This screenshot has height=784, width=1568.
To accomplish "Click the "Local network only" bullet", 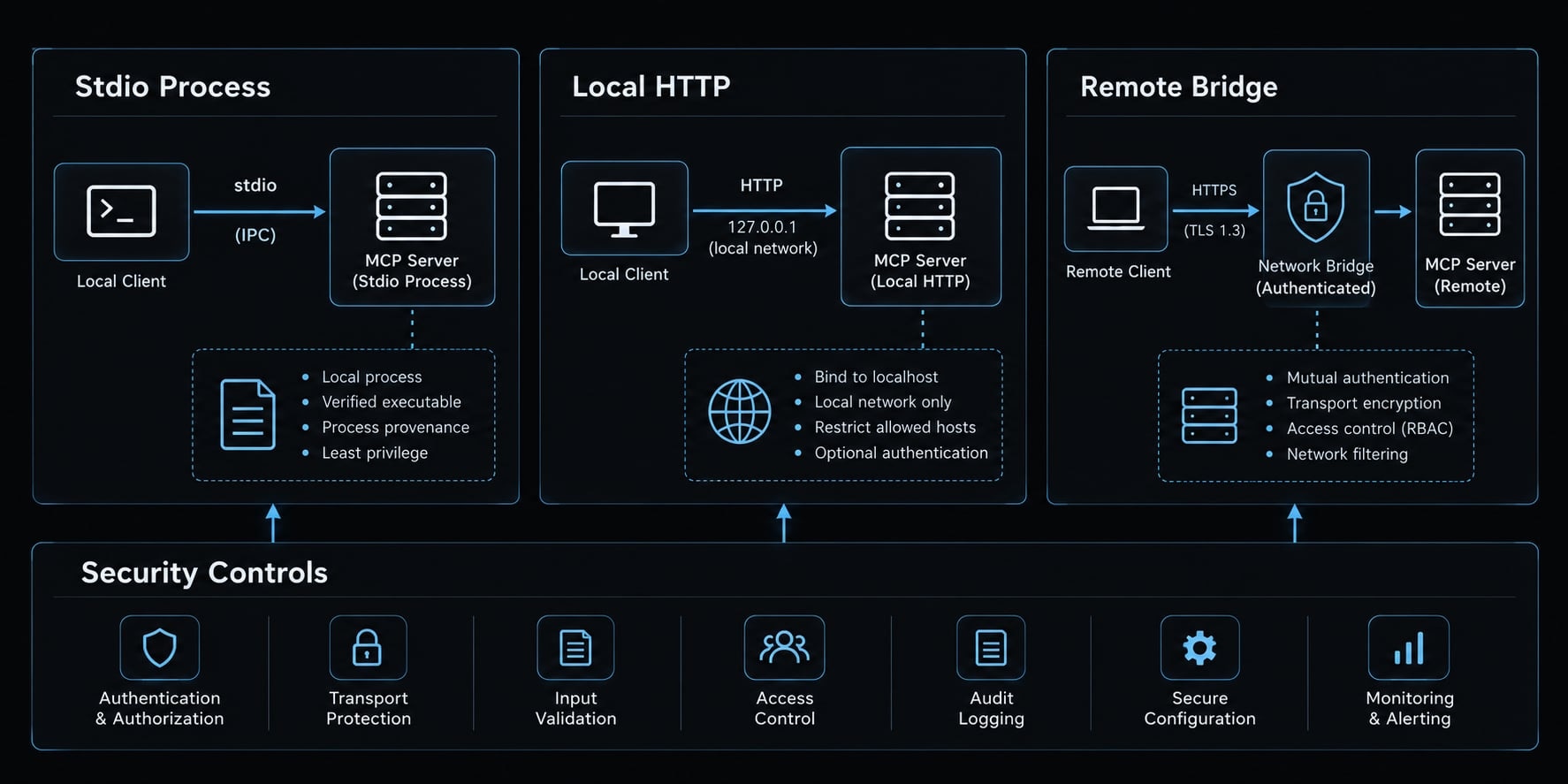I will tap(883, 402).
